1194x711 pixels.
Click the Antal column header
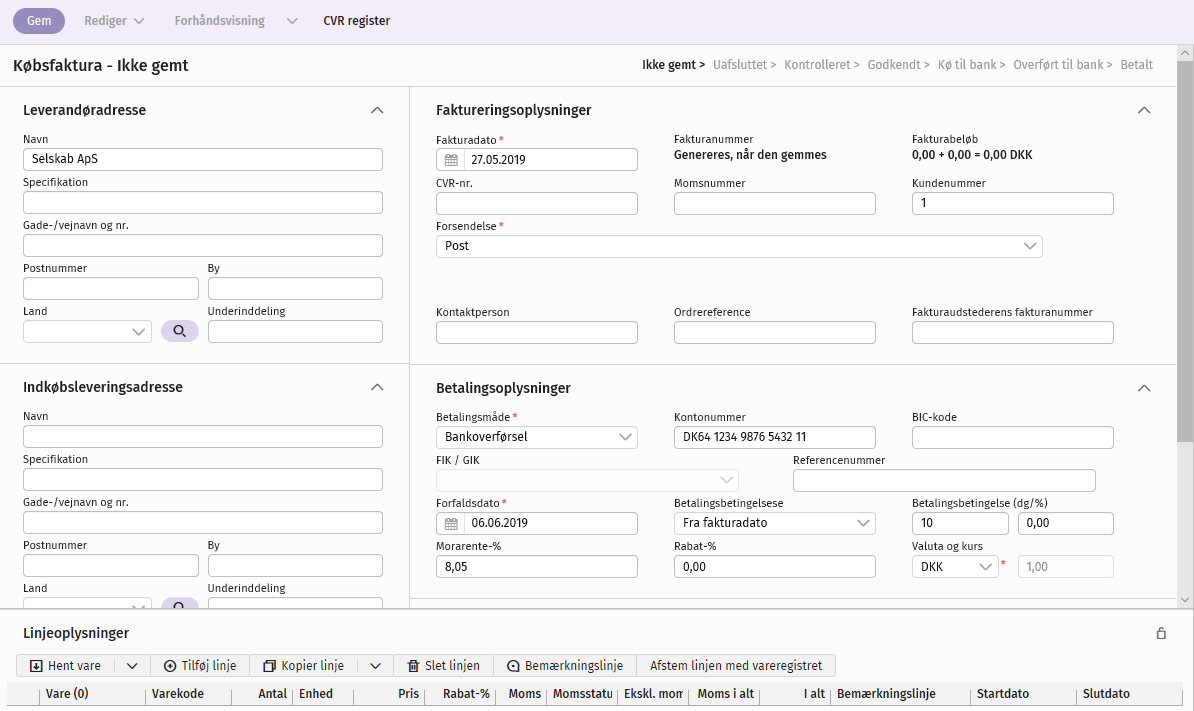273,694
